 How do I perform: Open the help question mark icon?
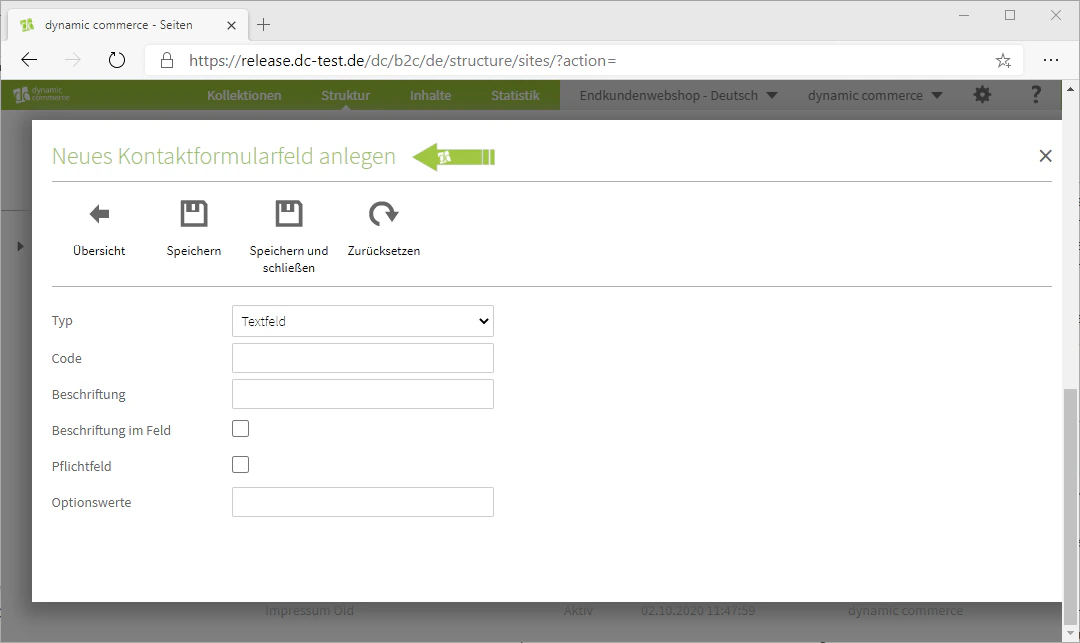point(1035,95)
